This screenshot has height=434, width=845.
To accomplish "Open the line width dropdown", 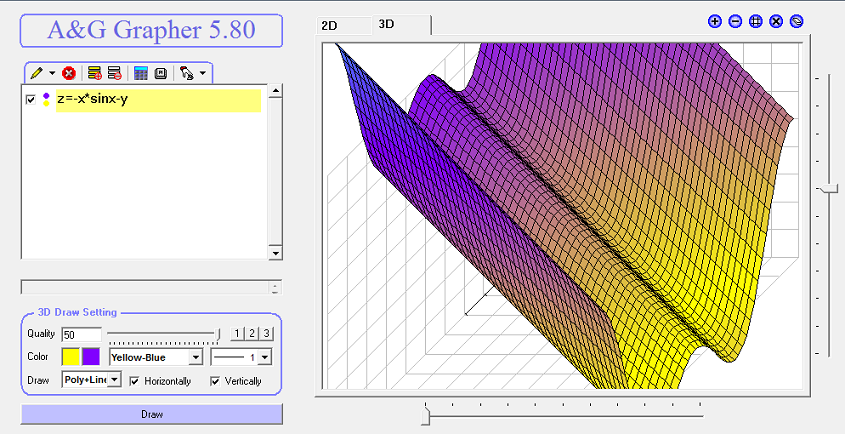I will (266, 357).
